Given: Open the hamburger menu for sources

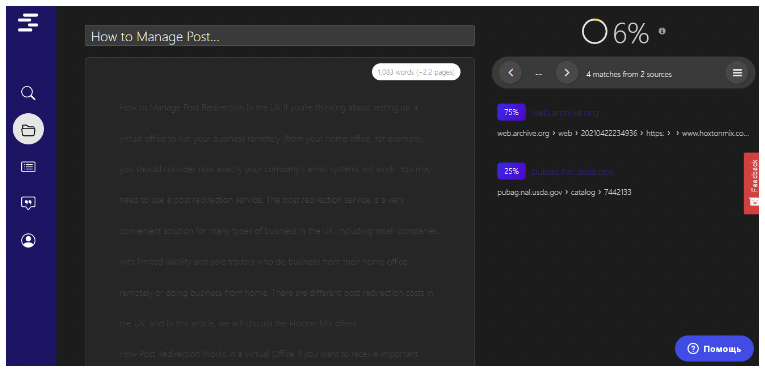Looking at the screenshot, I should pyautogui.click(x=737, y=73).
